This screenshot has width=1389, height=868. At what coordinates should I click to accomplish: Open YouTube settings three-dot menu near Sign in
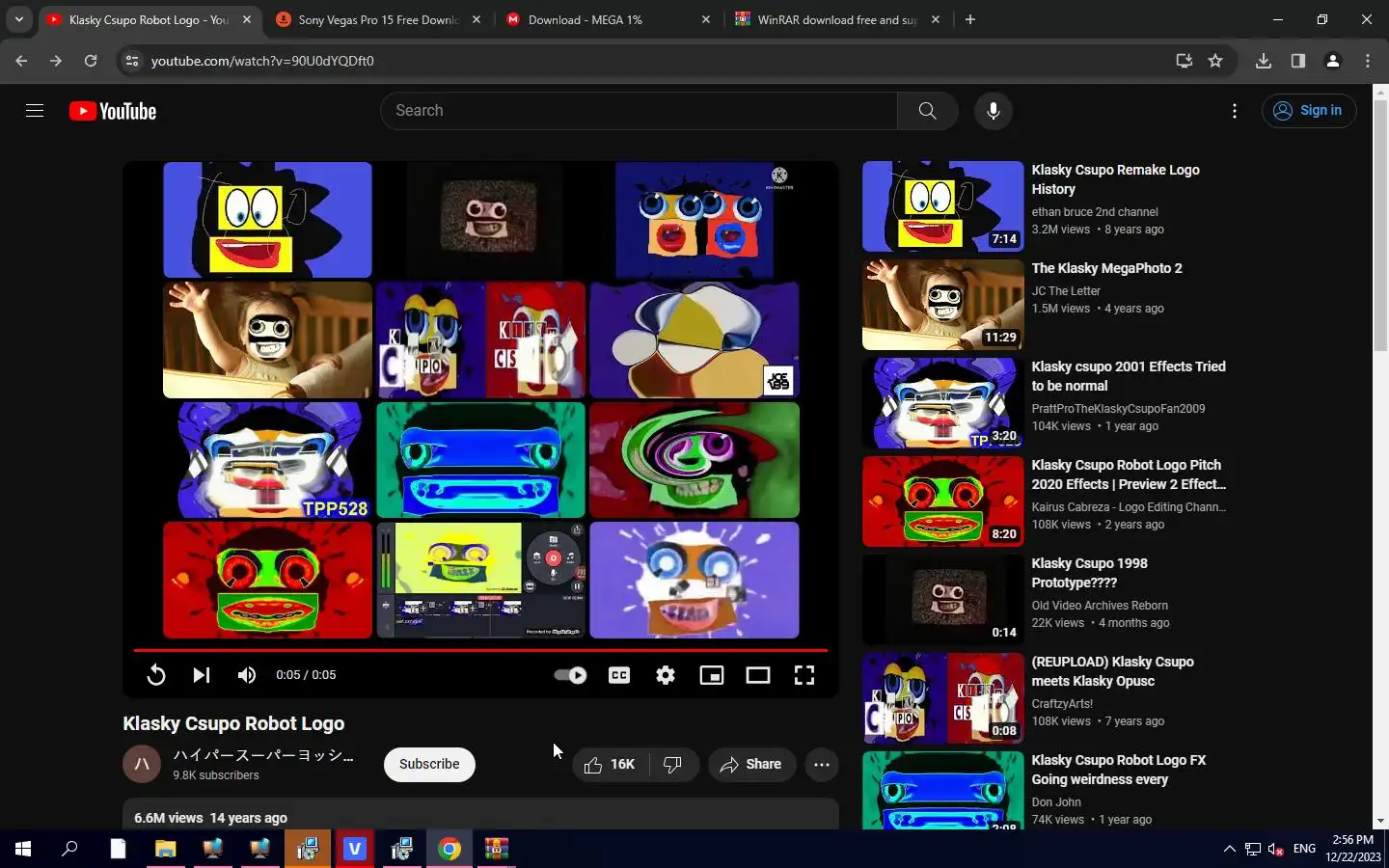click(x=1234, y=111)
